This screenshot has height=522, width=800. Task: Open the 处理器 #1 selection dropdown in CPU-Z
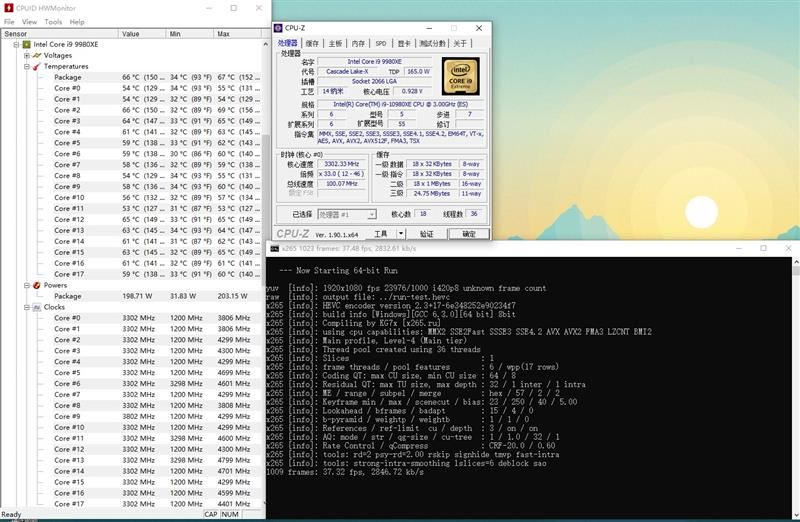[x=371, y=215]
